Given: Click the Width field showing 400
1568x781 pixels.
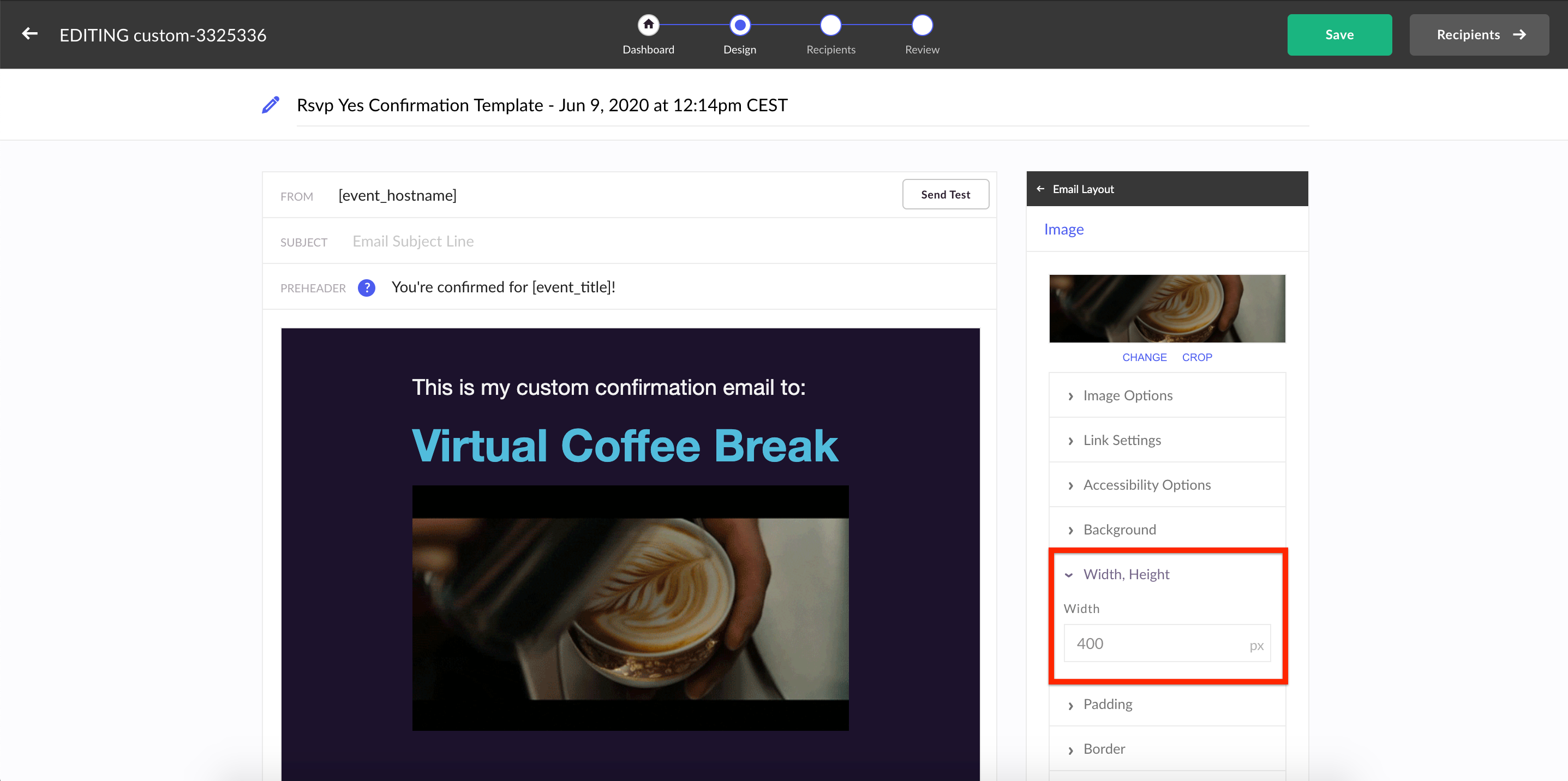Looking at the screenshot, I should [x=1167, y=643].
